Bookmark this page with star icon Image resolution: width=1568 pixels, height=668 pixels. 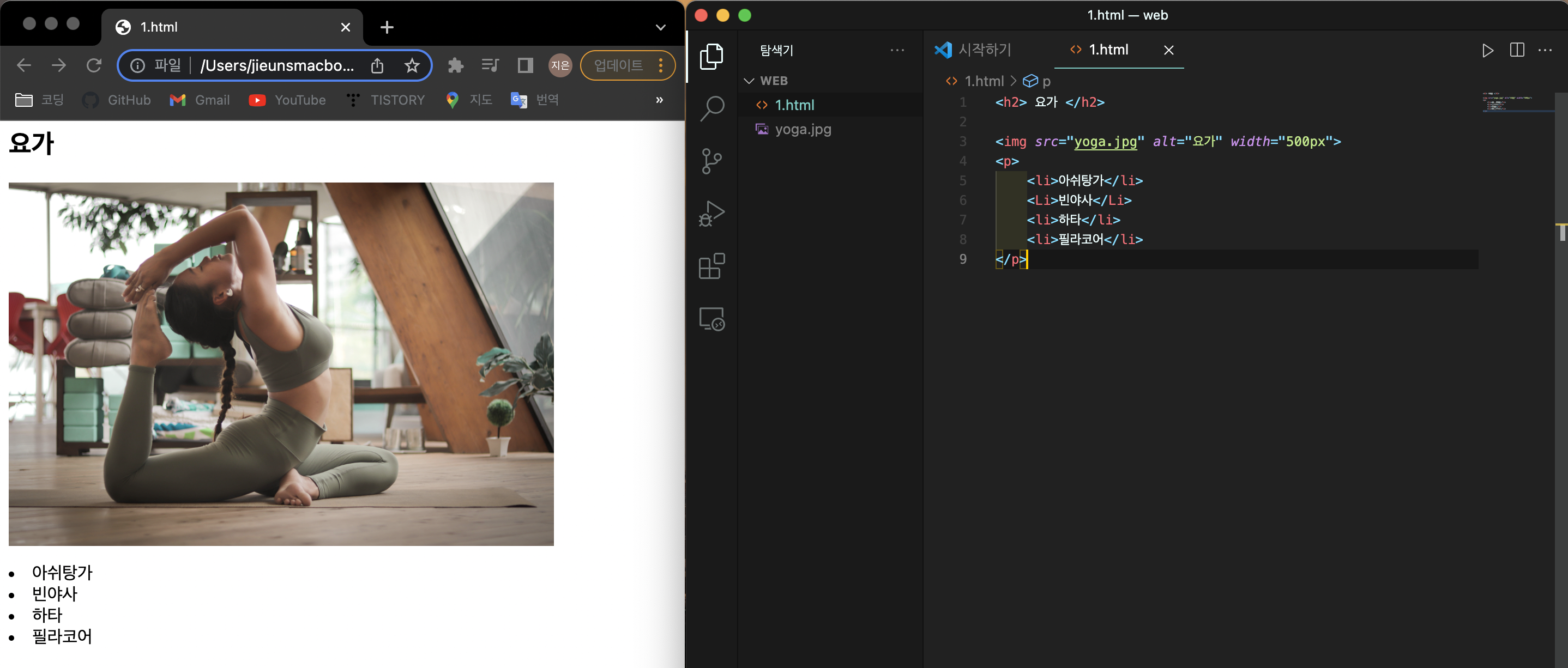pyautogui.click(x=412, y=66)
